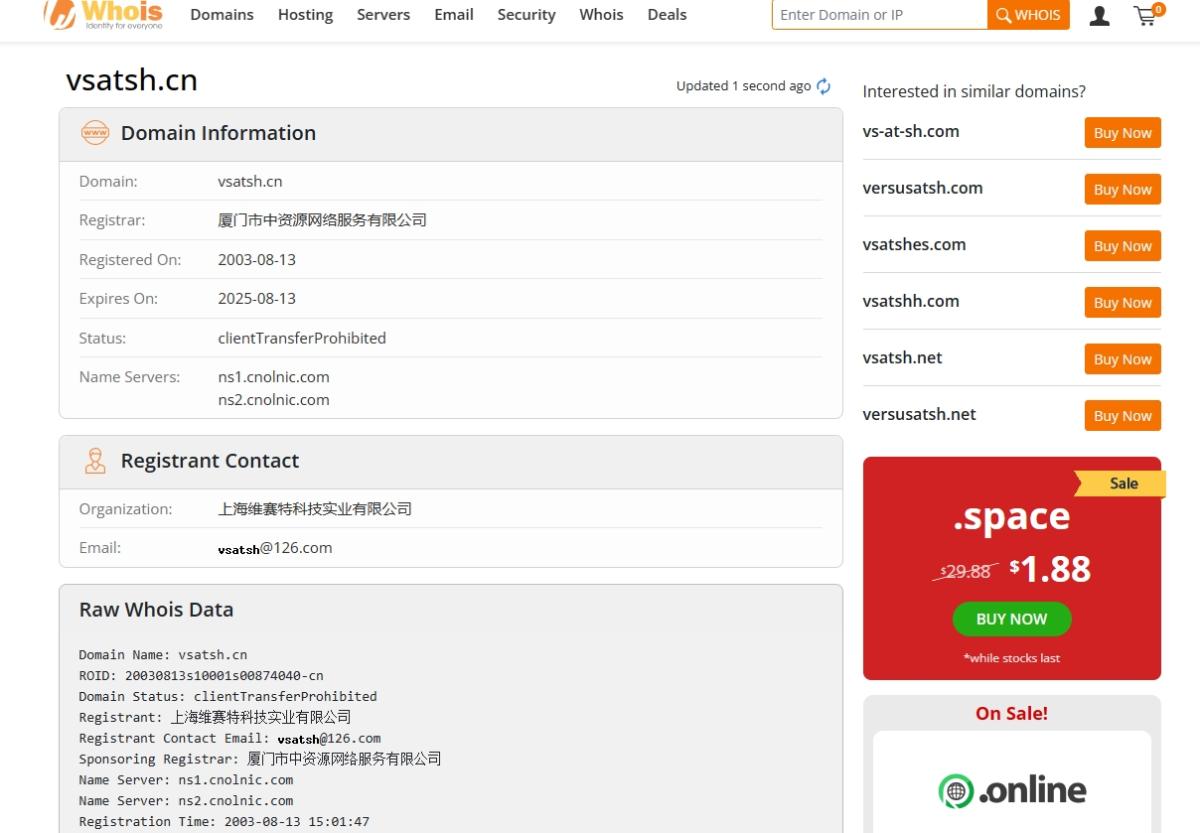Click the shopping cart icon

pos(1145,15)
